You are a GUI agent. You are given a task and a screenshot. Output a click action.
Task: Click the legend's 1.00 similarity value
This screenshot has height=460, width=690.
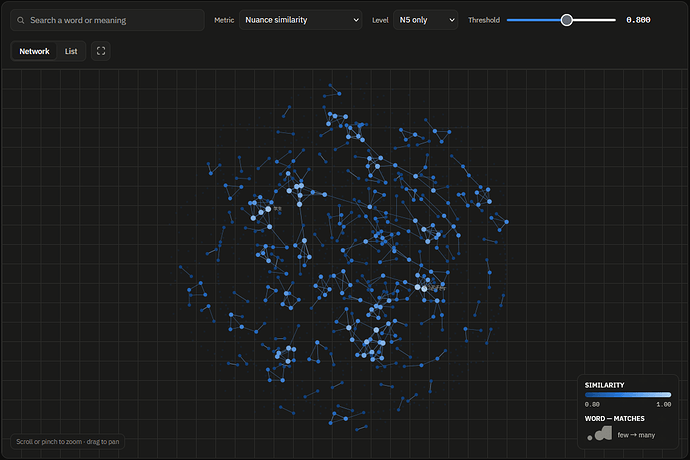(x=664, y=404)
